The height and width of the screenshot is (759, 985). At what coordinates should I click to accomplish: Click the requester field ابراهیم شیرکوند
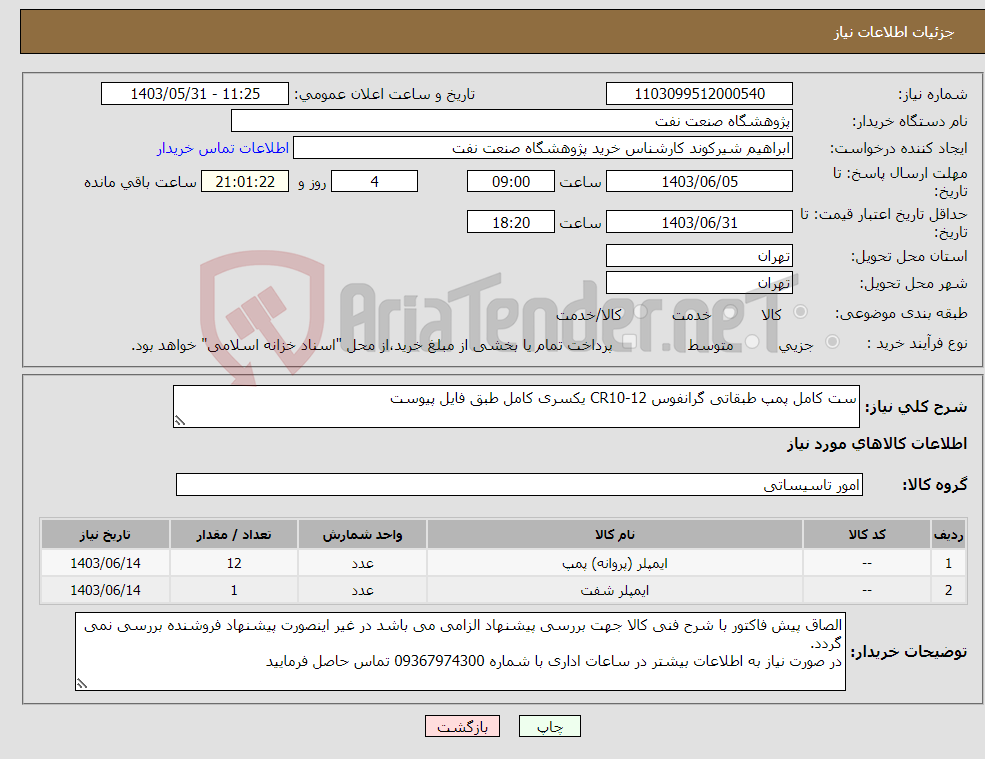(x=543, y=148)
